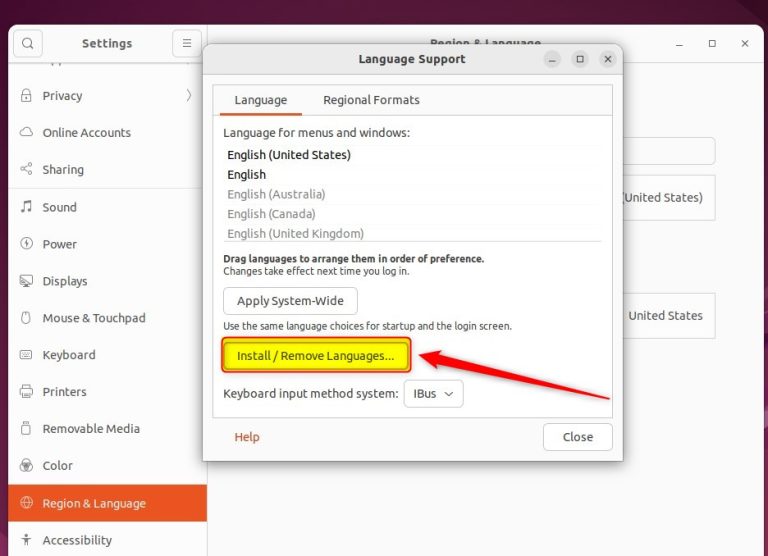Click the Mouse & Touchpad icon
The width and height of the screenshot is (768, 556).
26,317
